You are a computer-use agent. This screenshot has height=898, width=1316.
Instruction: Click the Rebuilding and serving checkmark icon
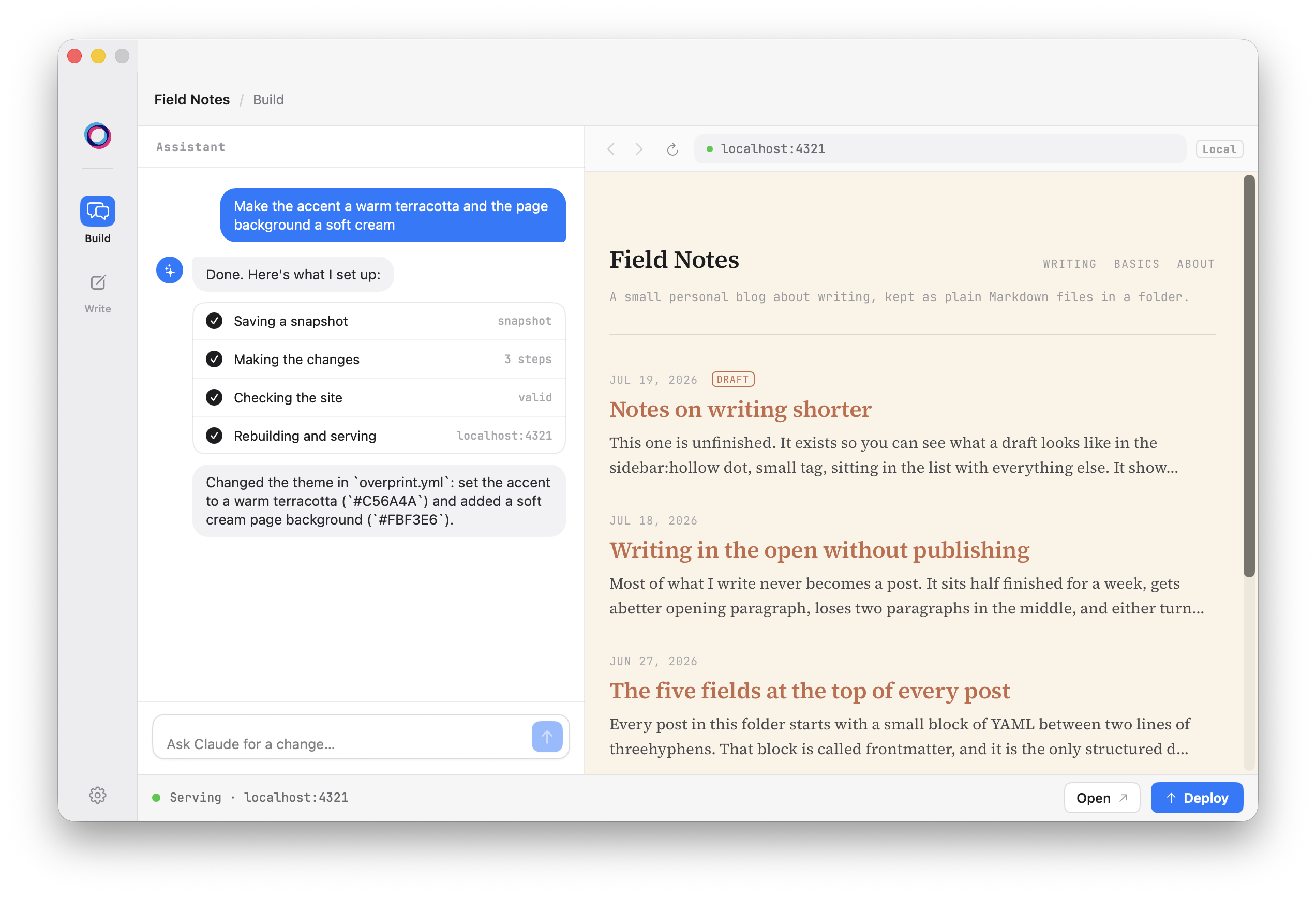(x=214, y=436)
